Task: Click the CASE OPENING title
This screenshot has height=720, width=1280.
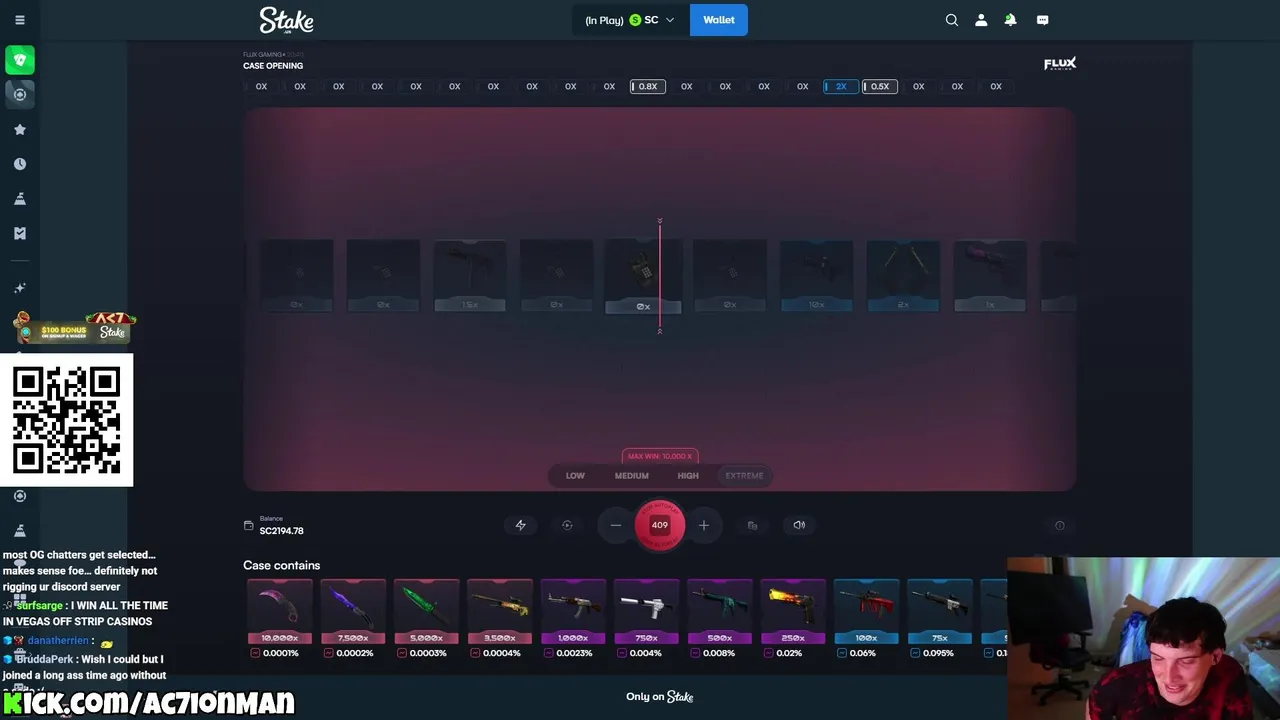Action: coord(273,66)
